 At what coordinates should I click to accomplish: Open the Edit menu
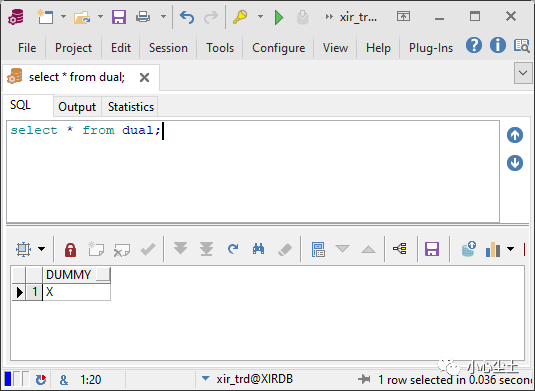(x=121, y=48)
